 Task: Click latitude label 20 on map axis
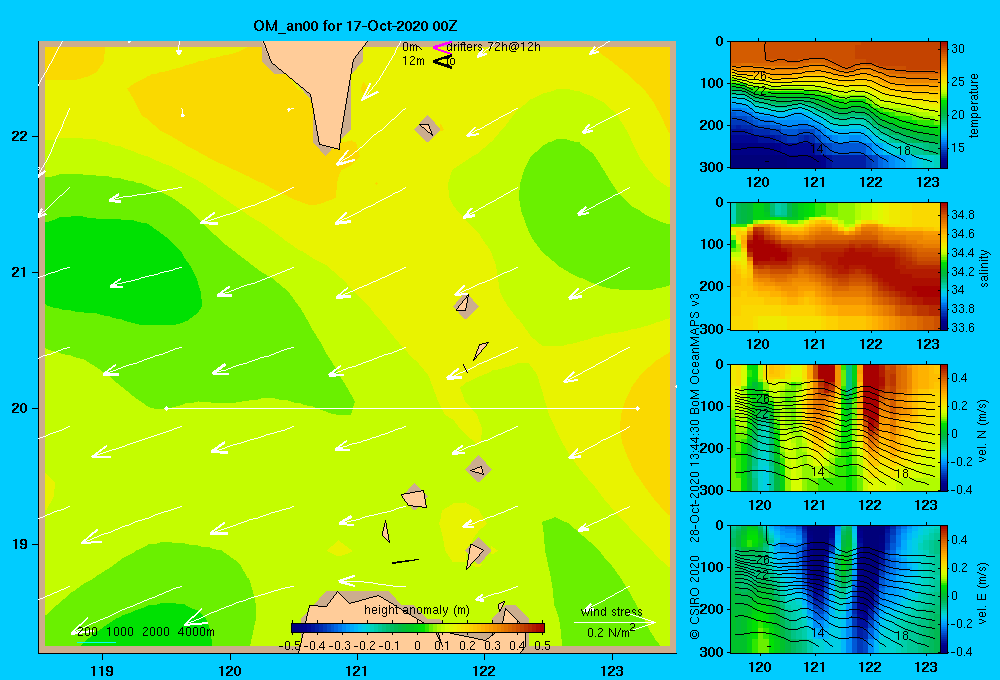click(x=20, y=408)
